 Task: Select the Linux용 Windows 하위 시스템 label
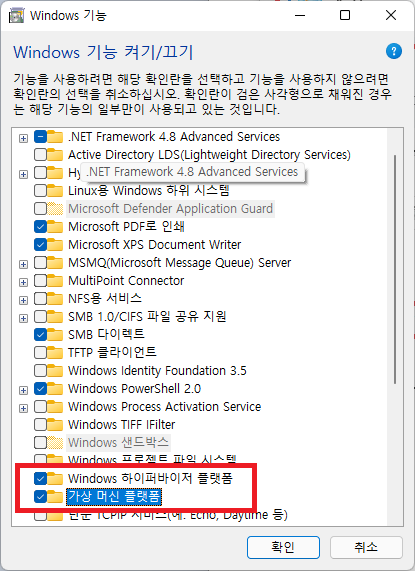coord(149,190)
